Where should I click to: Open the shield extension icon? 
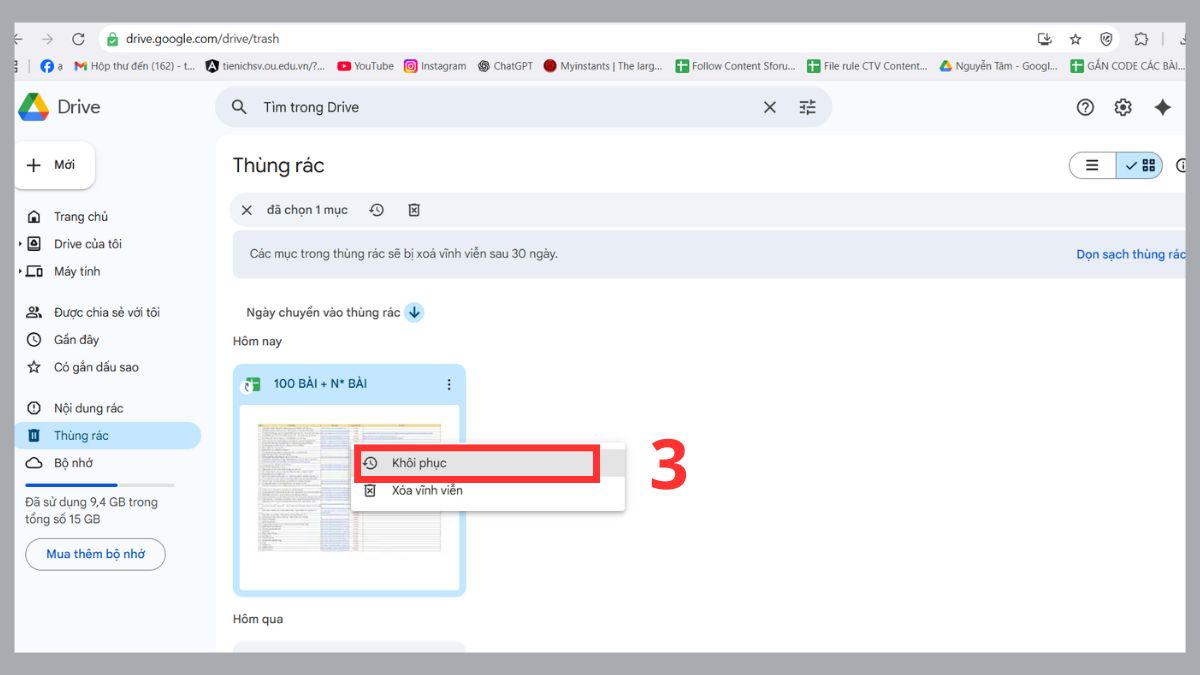[1106, 39]
